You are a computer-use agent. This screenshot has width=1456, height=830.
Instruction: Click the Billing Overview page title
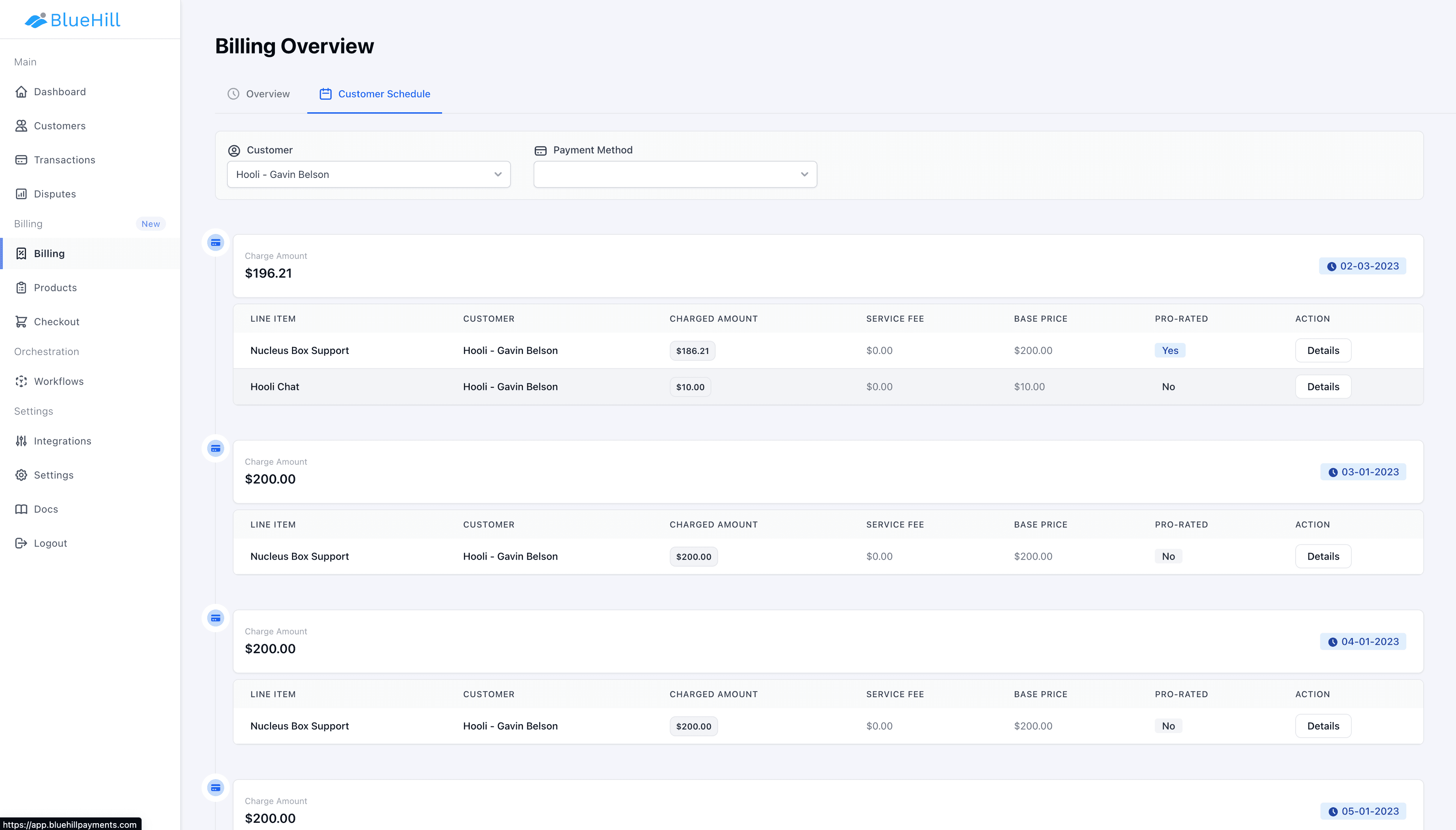point(295,46)
